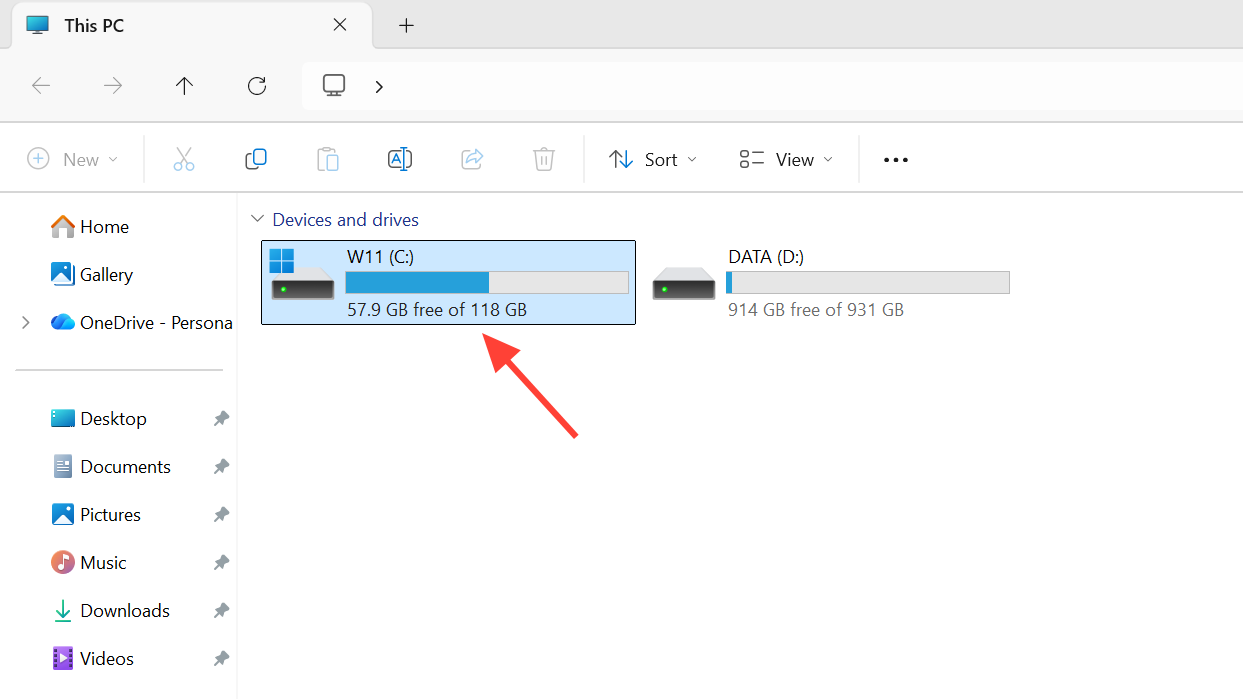Image resolution: width=1243 pixels, height=699 pixels.
Task: Click the Gallery icon in sidebar
Action: click(x=63, y=274)
